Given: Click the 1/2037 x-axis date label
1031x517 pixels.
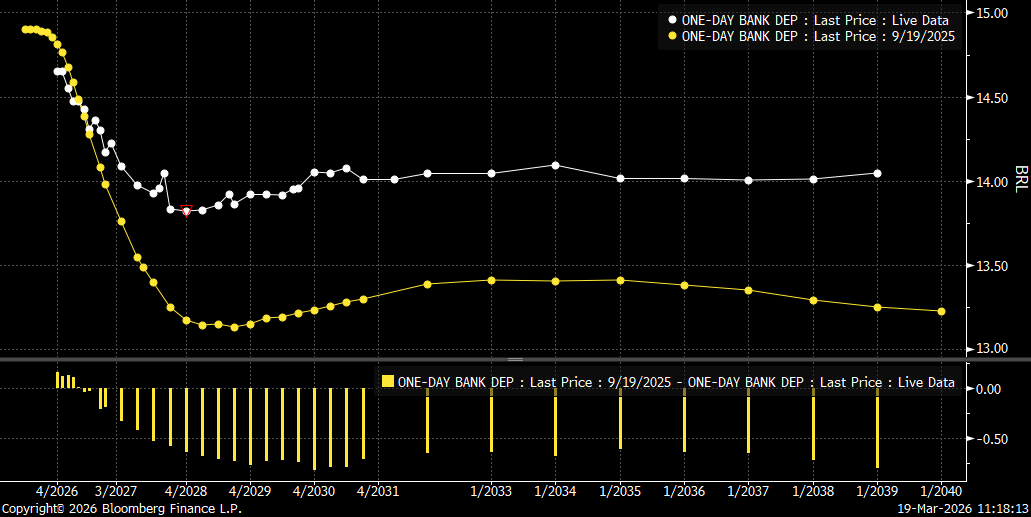Looking at the screenshot, I should (x=748, y=491).
